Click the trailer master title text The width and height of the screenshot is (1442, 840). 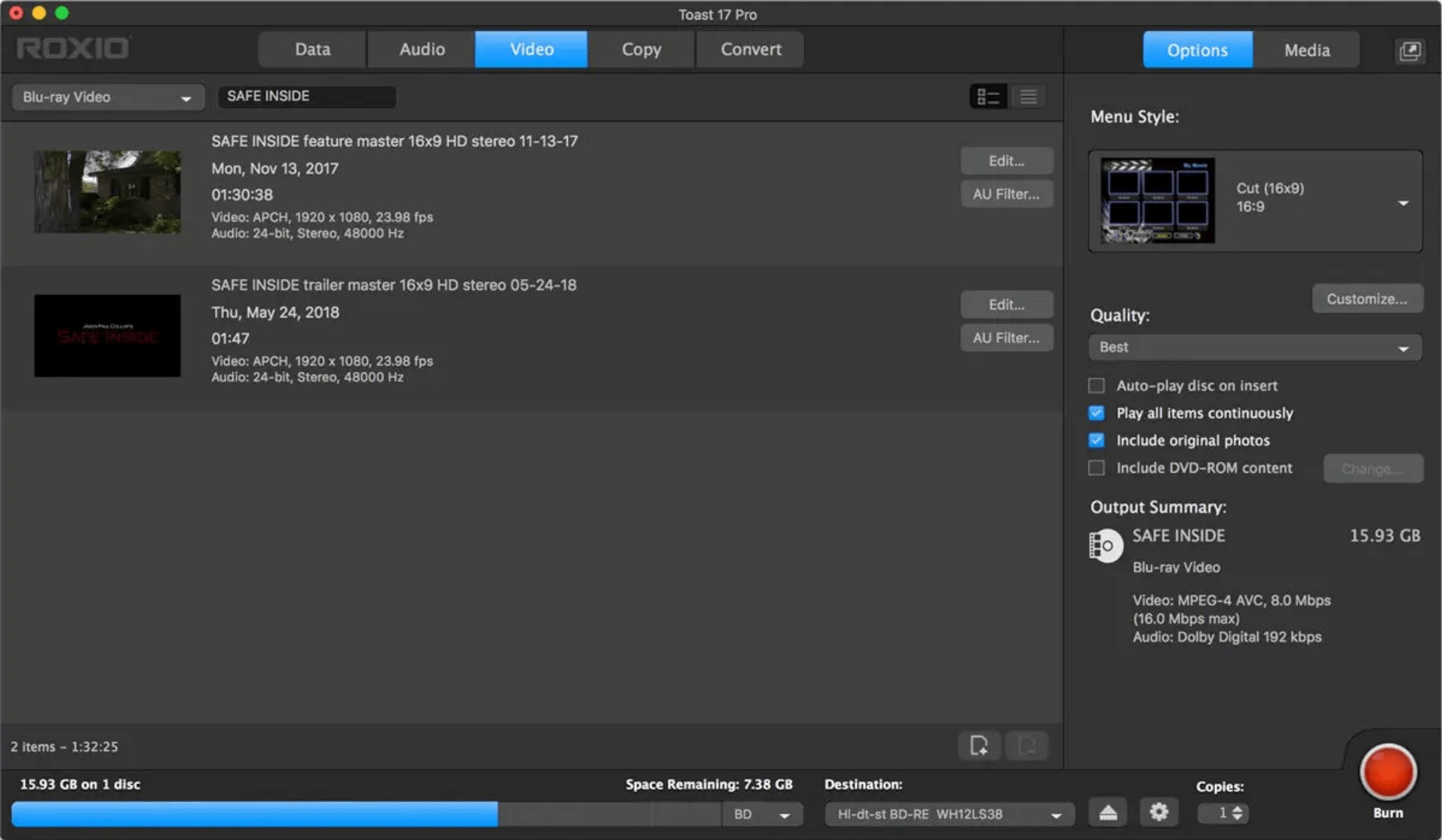coord(394,285)
